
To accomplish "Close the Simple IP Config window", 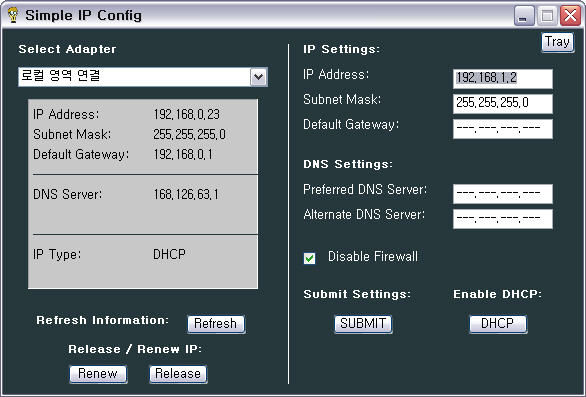I will point(570,16).
